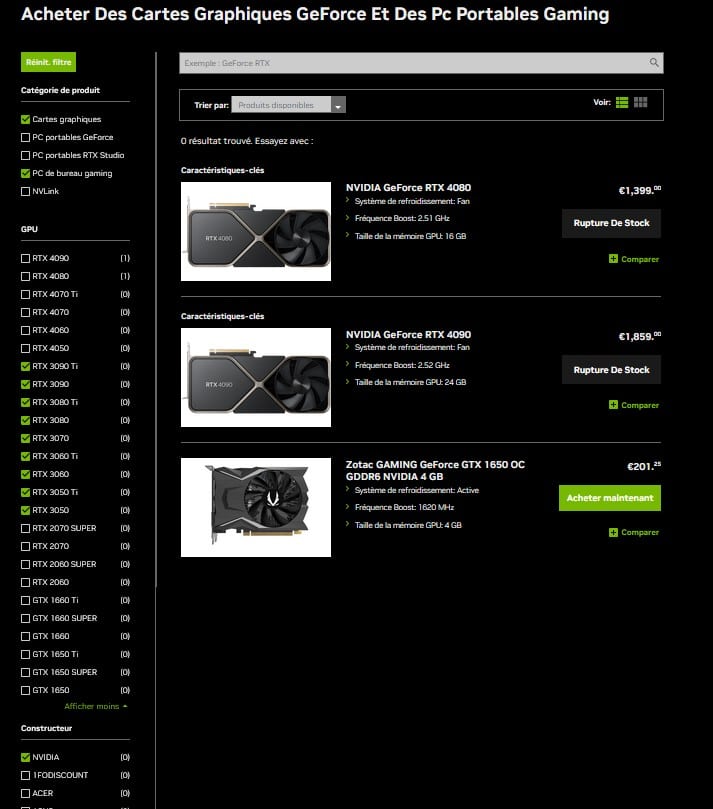The height and width of the screenshot is (809, 713).
Task: Check the 1FODISCOUNT constructeur filter
Action: pos(25,775)
